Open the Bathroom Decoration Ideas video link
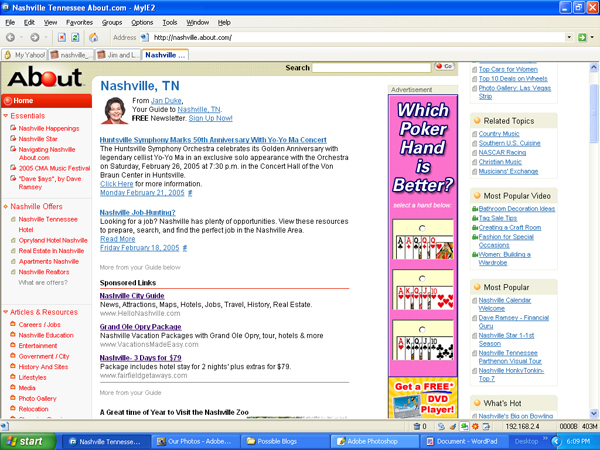Viewport: 600px width, 450px height. point(517,209)
